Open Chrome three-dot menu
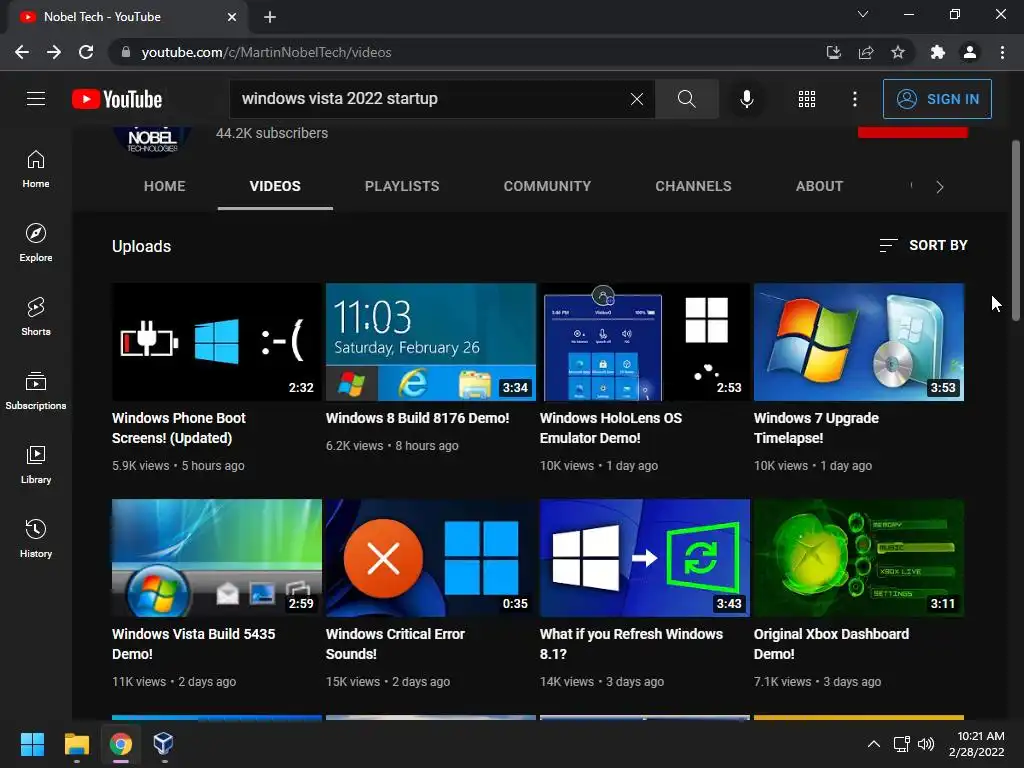Screen dimensions: 1024x768 tap(1002, 52)
